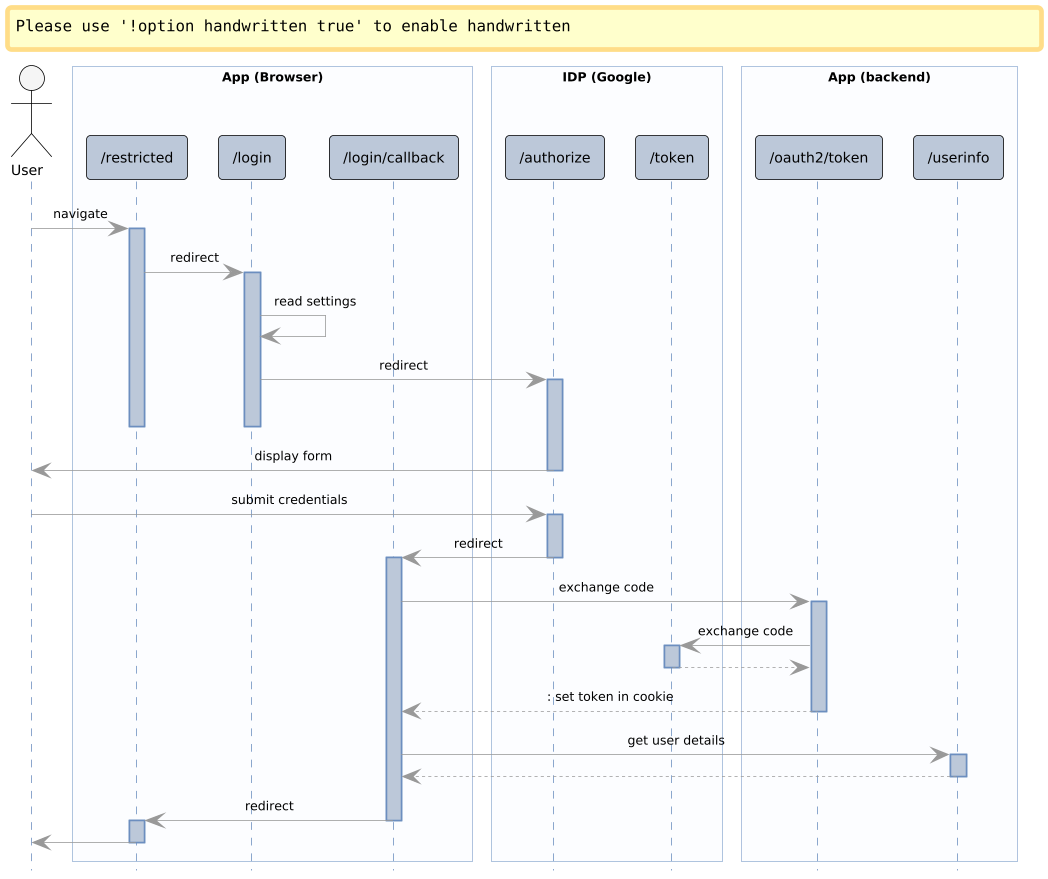Click the 'submit credentials' message label
Image resolution: width=1048 pixels, height=879 pixels.
289,500
